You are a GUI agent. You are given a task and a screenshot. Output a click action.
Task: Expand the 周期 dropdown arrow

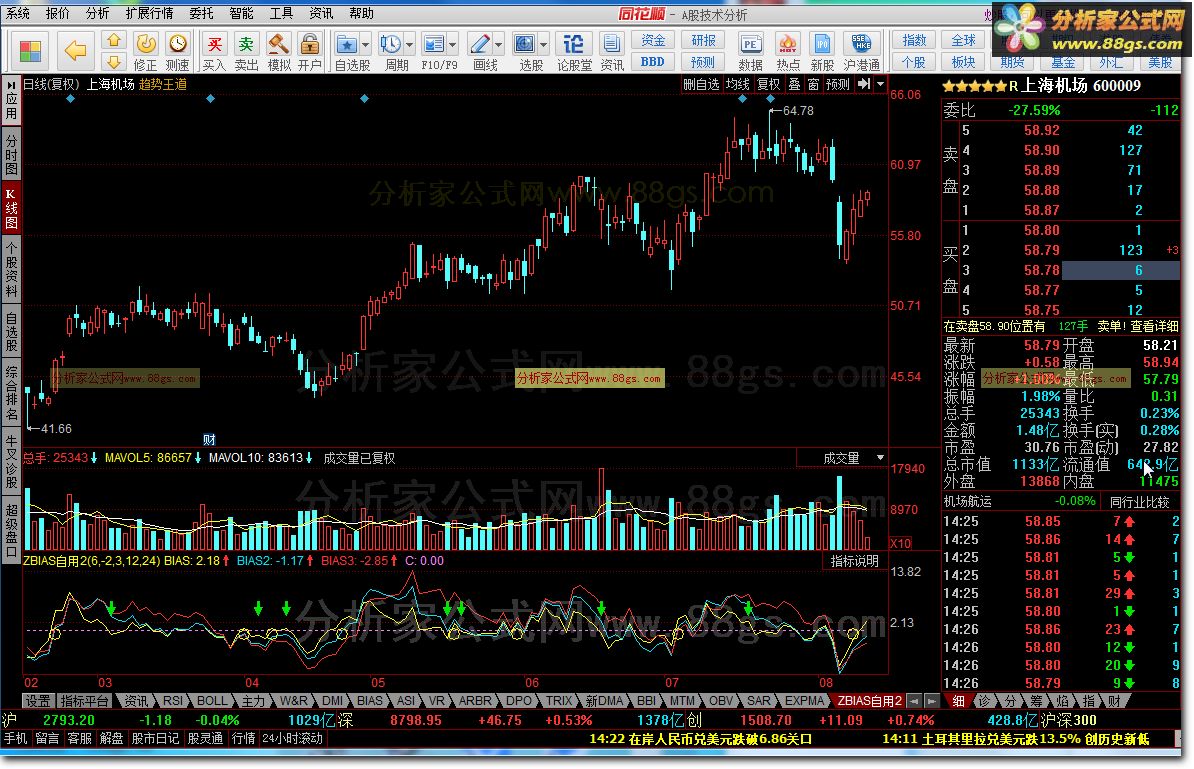coord(410,44)
